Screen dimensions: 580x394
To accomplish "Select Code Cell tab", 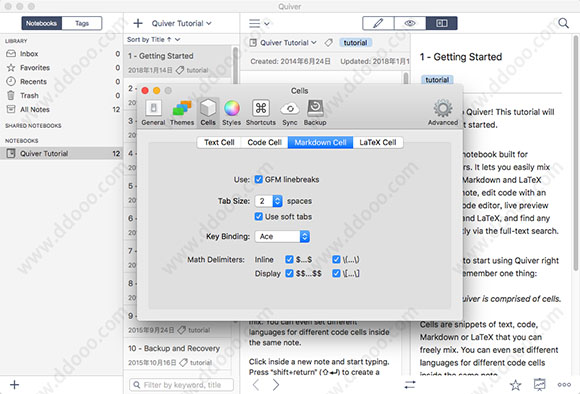I will (x=264, y=142).
